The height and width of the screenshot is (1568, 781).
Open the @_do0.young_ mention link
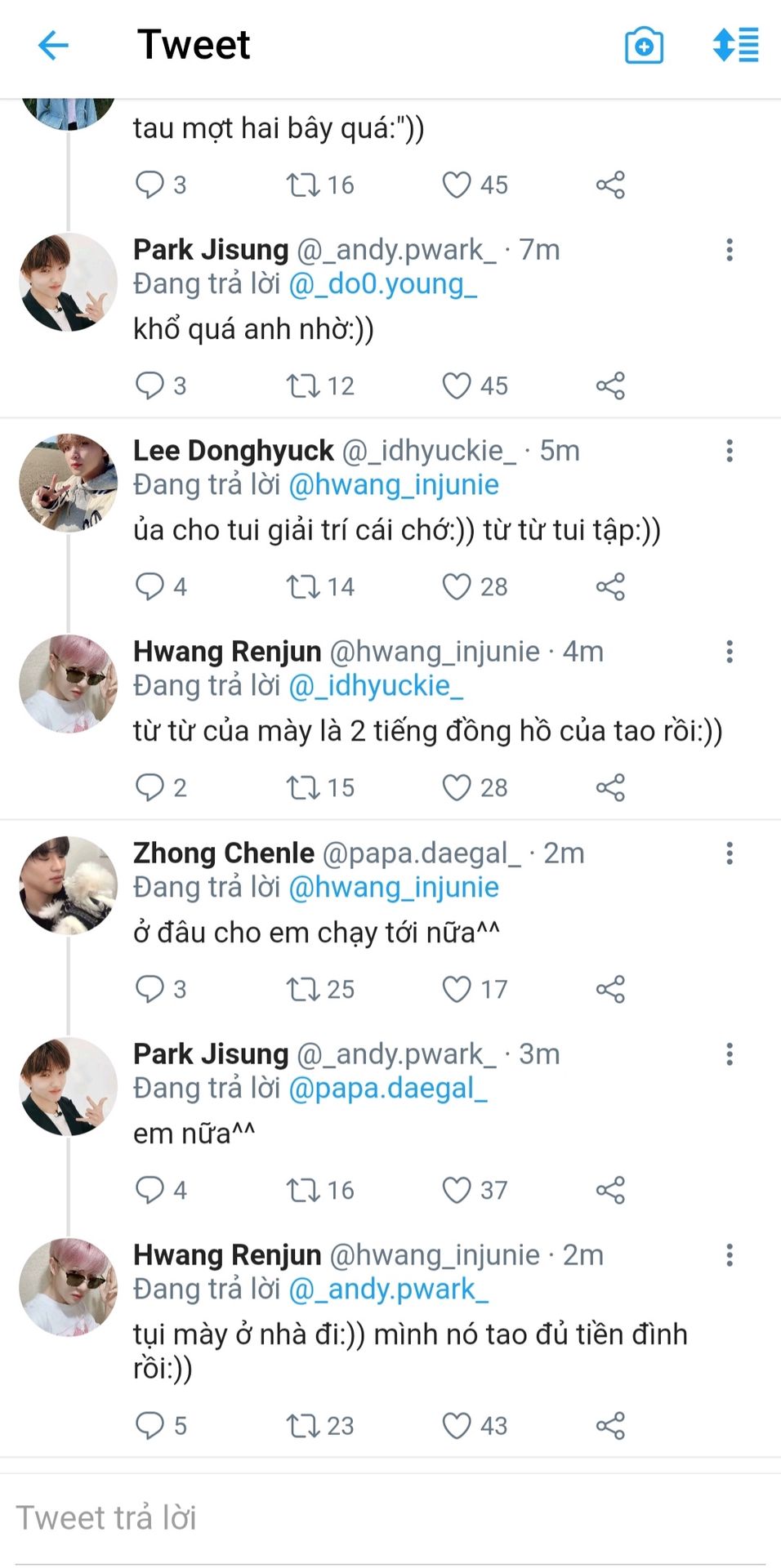382,284
